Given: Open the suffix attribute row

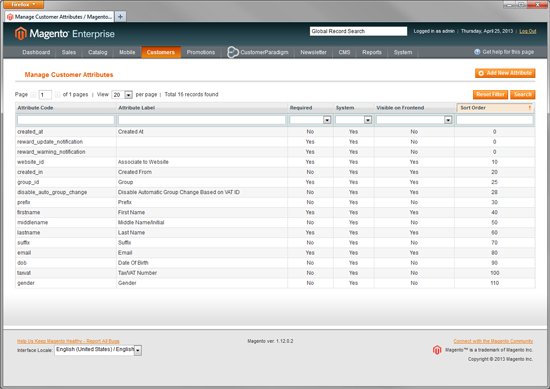Looking at the screenshot, I should [x=275, y=243].
